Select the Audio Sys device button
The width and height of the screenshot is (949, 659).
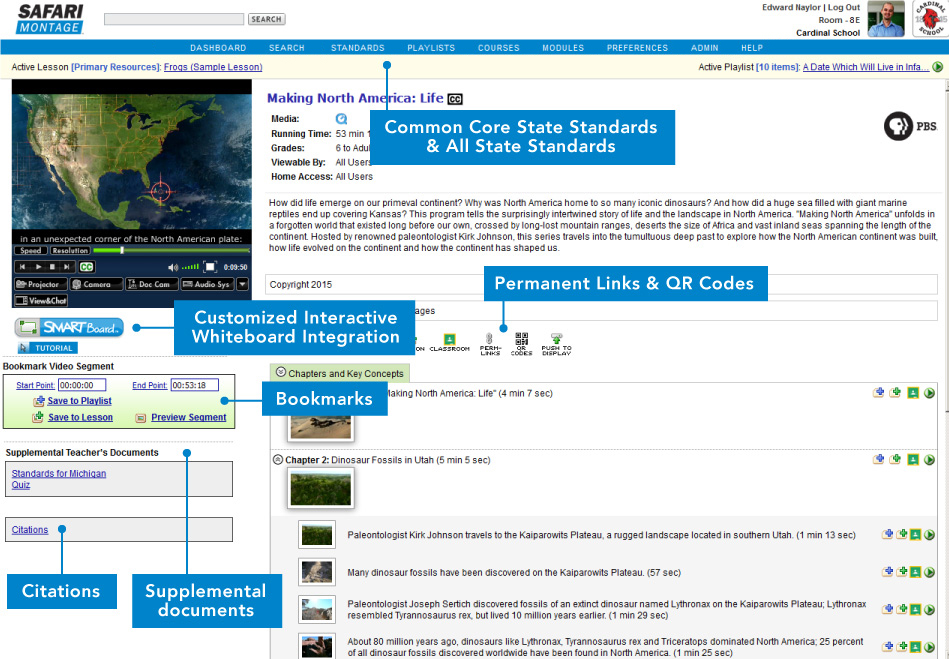point(207,284)
